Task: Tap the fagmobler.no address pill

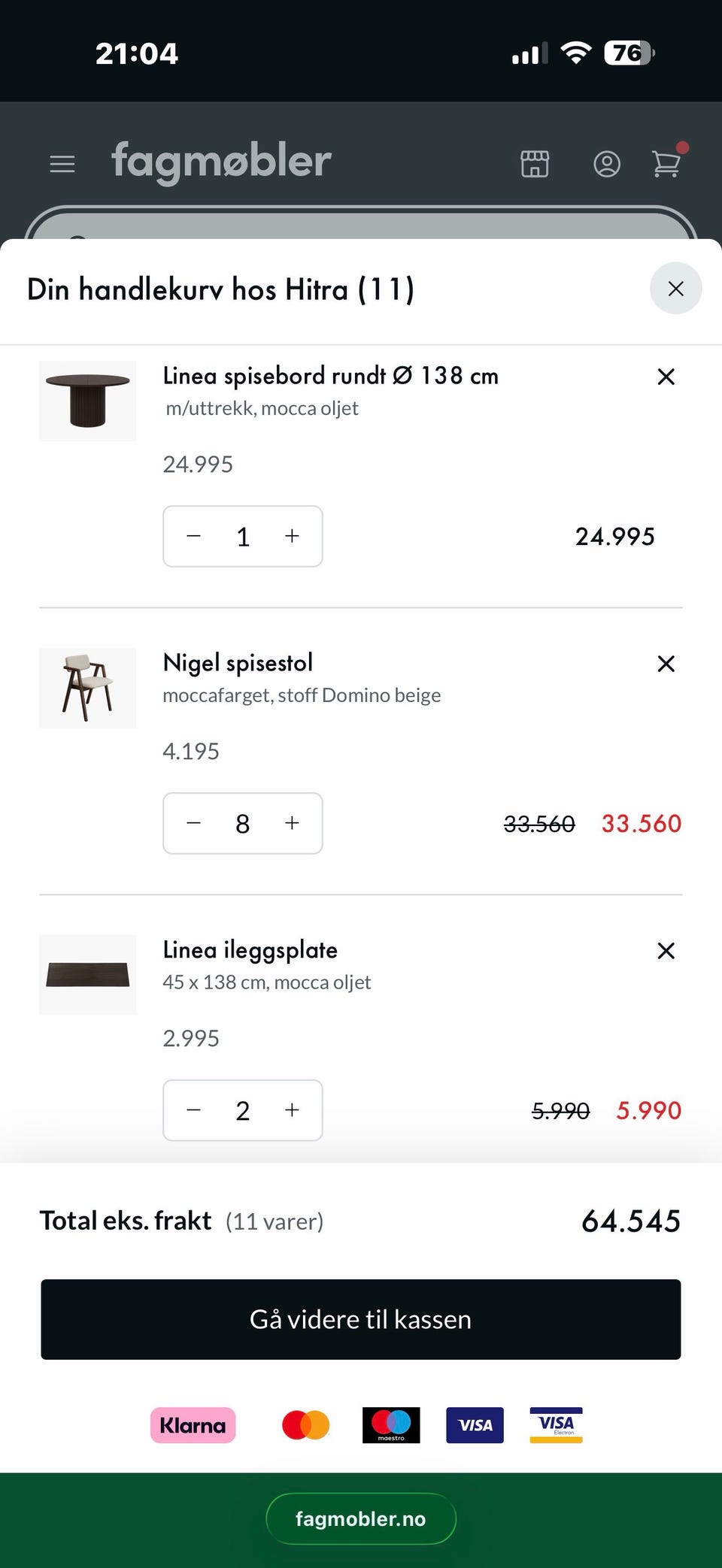Action: (x=361, y=1519)
